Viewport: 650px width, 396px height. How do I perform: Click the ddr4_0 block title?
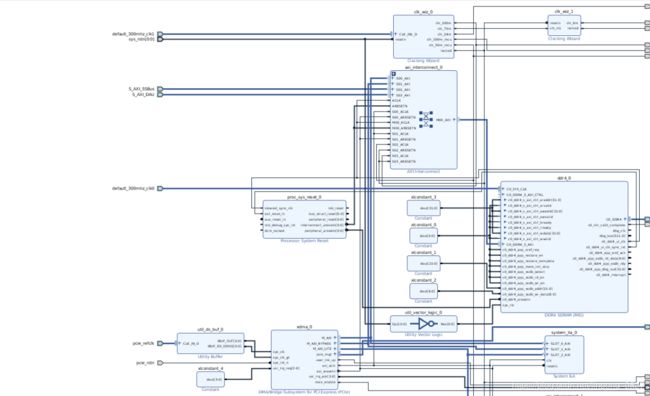pos(564,178)
